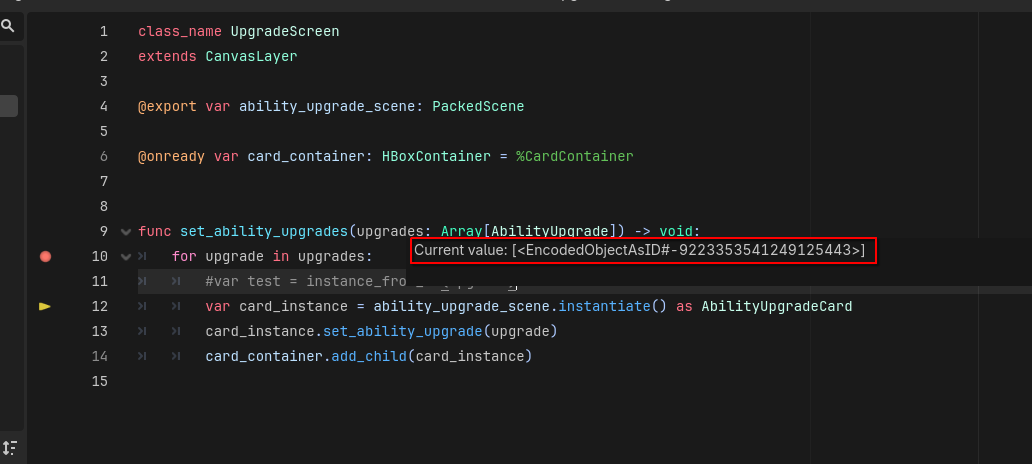
Task: Click the 'Current value' debug tooltip
Action: pyautogui.click(x=641, y=250)
